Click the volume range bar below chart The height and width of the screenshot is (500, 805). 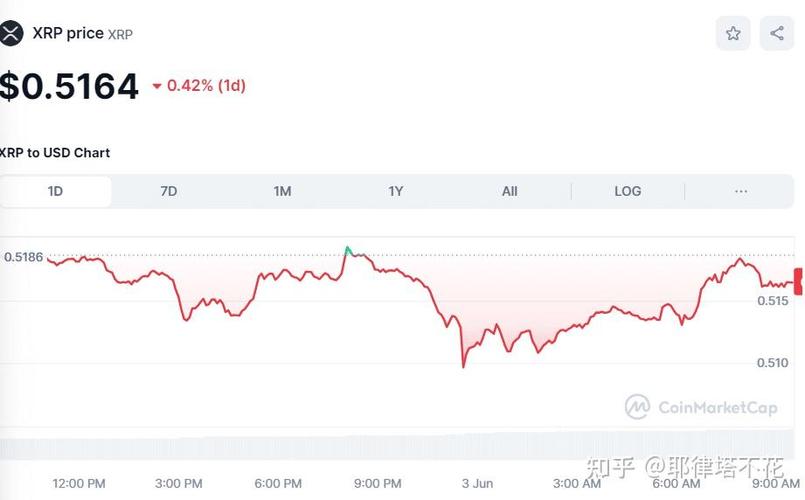point(397,445)
